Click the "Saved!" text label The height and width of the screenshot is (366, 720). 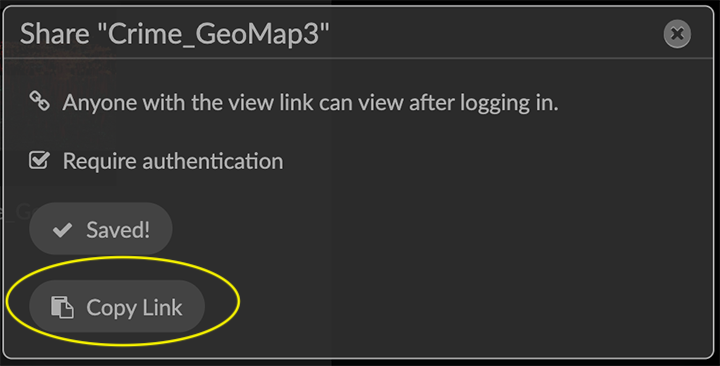[x=118, y=230]
